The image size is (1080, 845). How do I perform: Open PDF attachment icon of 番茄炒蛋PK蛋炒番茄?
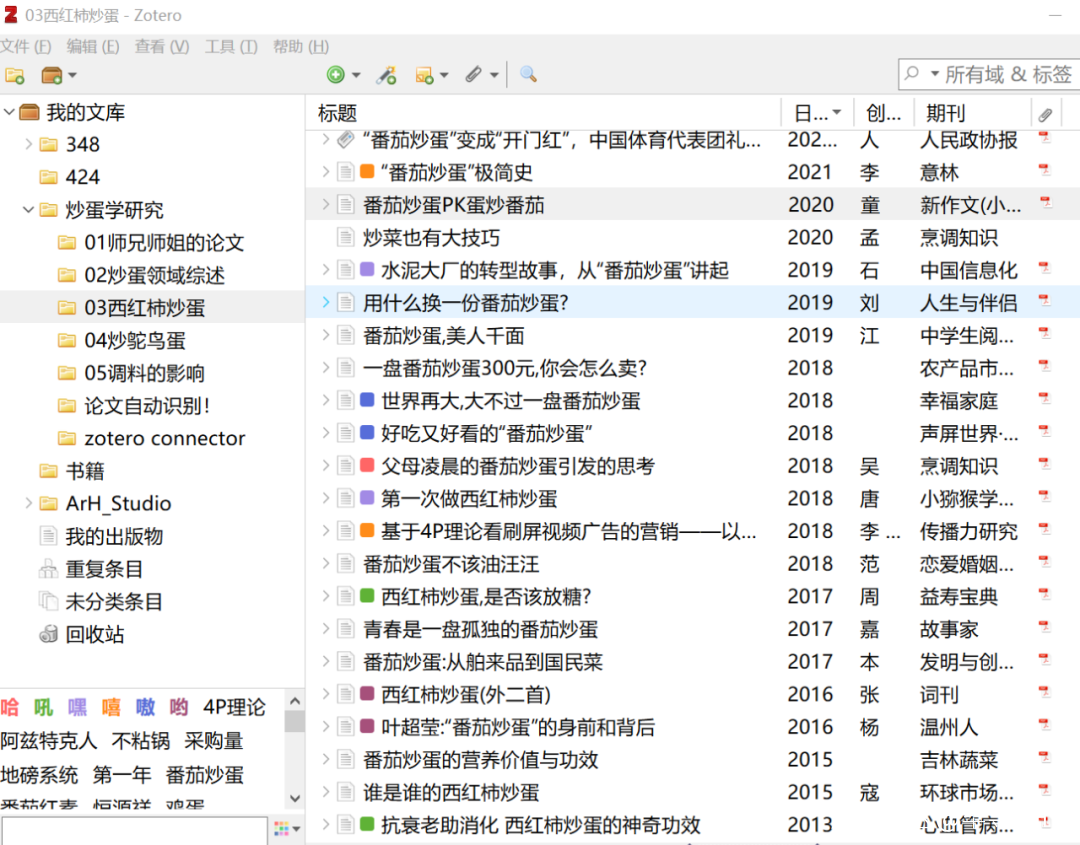tap(1045, 204)
